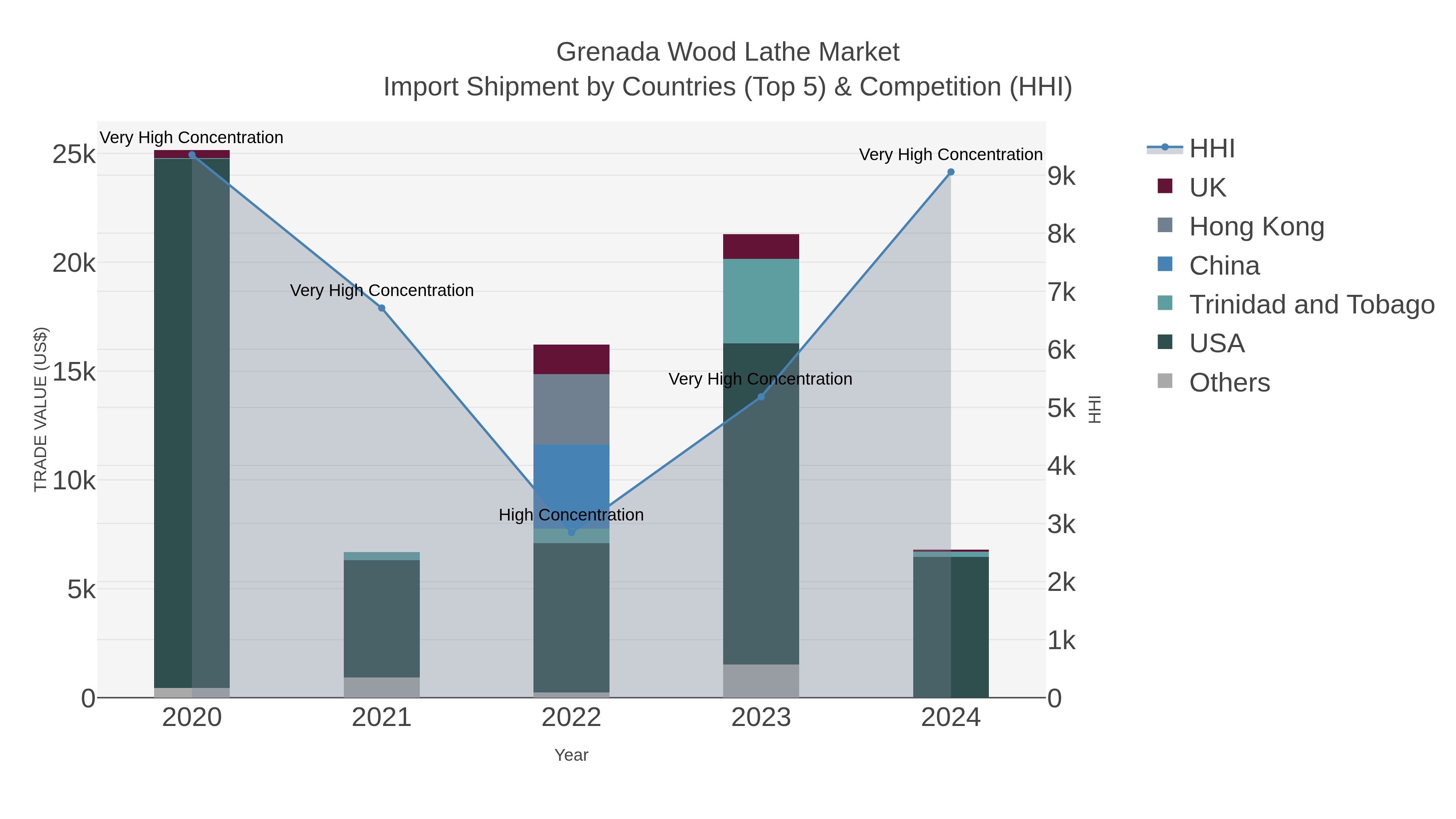Click the USA segment of 2020 bar
The height and width of the screenshot is (819, 1456).
pyautogui.click(x=192, y=423)
